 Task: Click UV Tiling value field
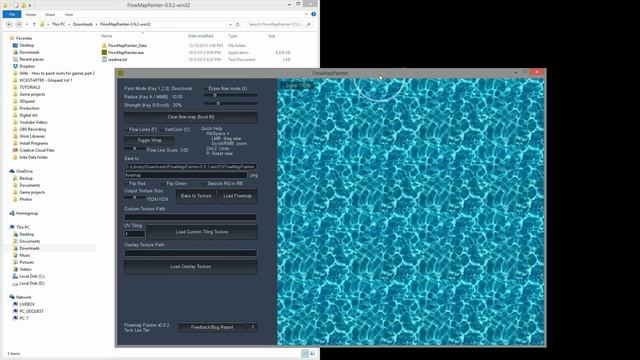(x=135, y=234)
